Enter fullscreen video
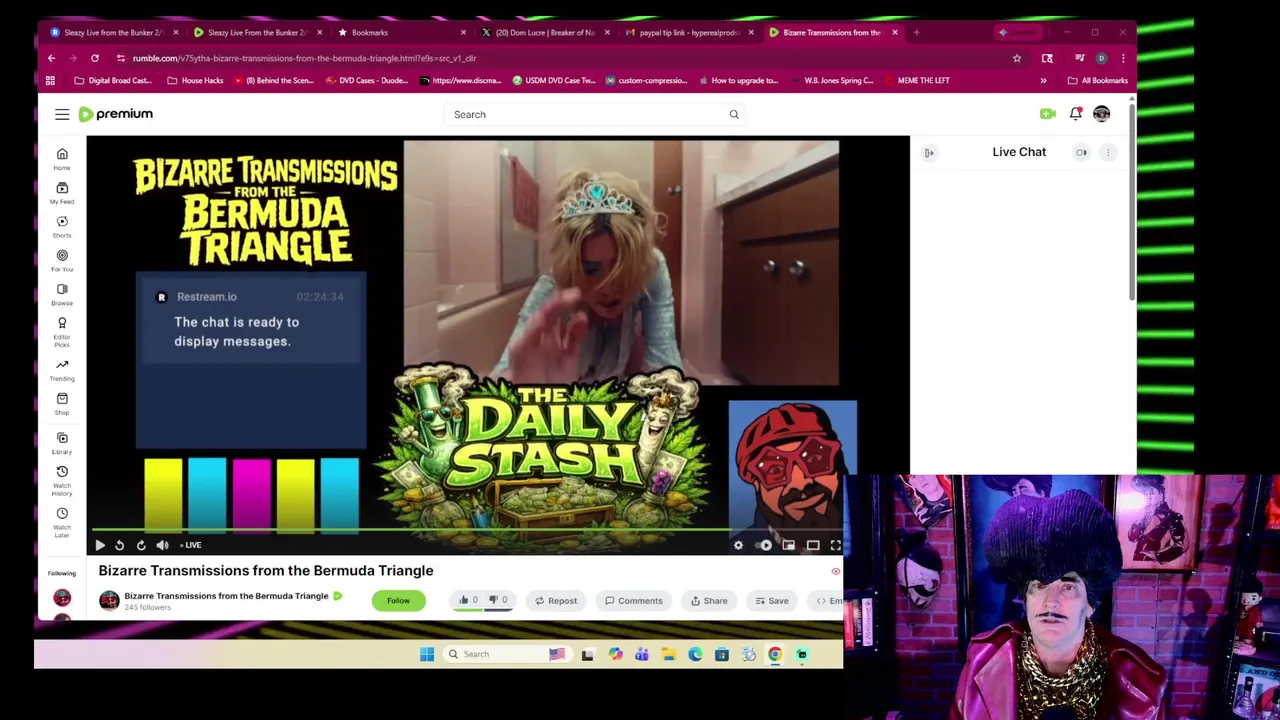The width and height of the screenshot is (1280, 720). [x=836, y=545]
